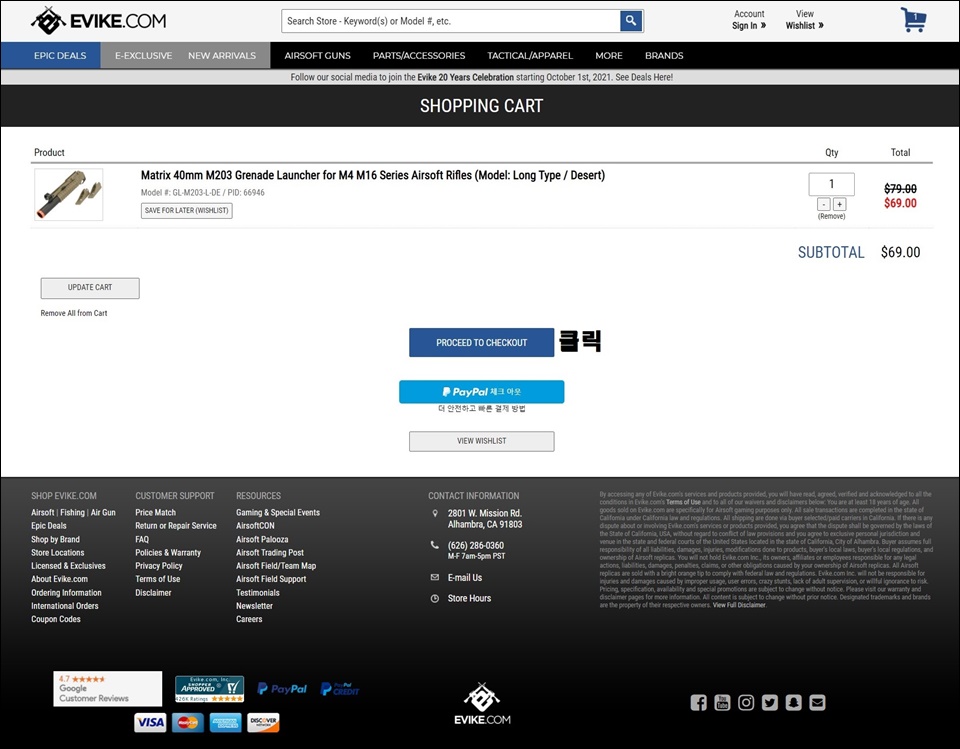Open the View Wishlist header link
The height and width of the screenshot is (749, 960).
[804, 20]
